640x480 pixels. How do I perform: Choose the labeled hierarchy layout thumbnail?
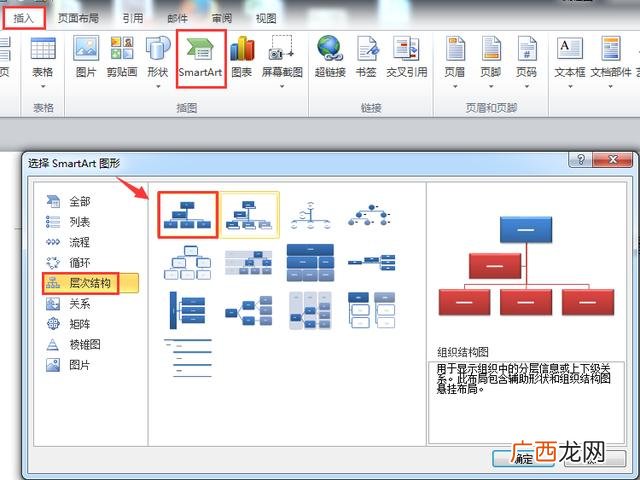click(249, 262)
